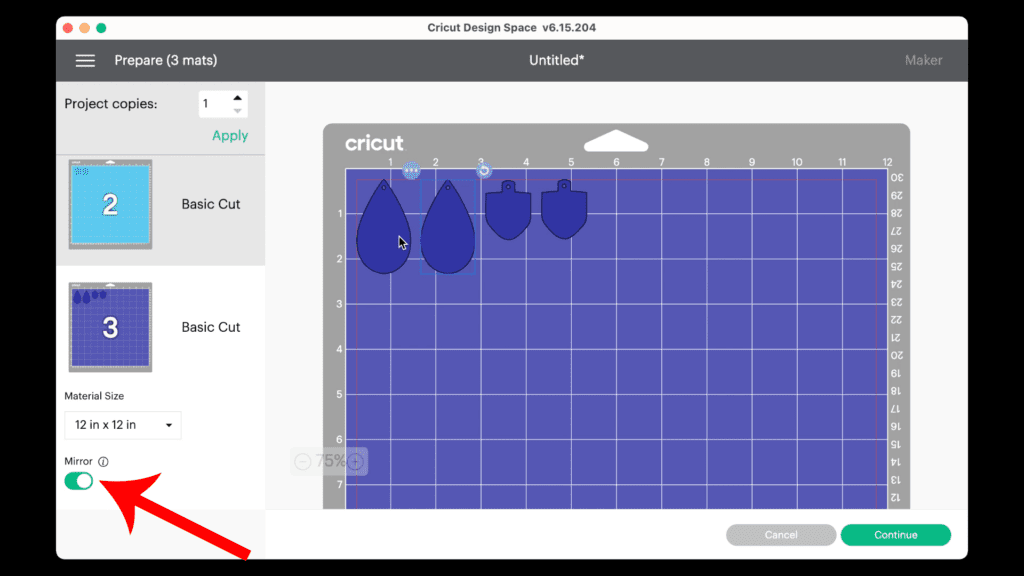Open the hamburger menu

[85, 61]
